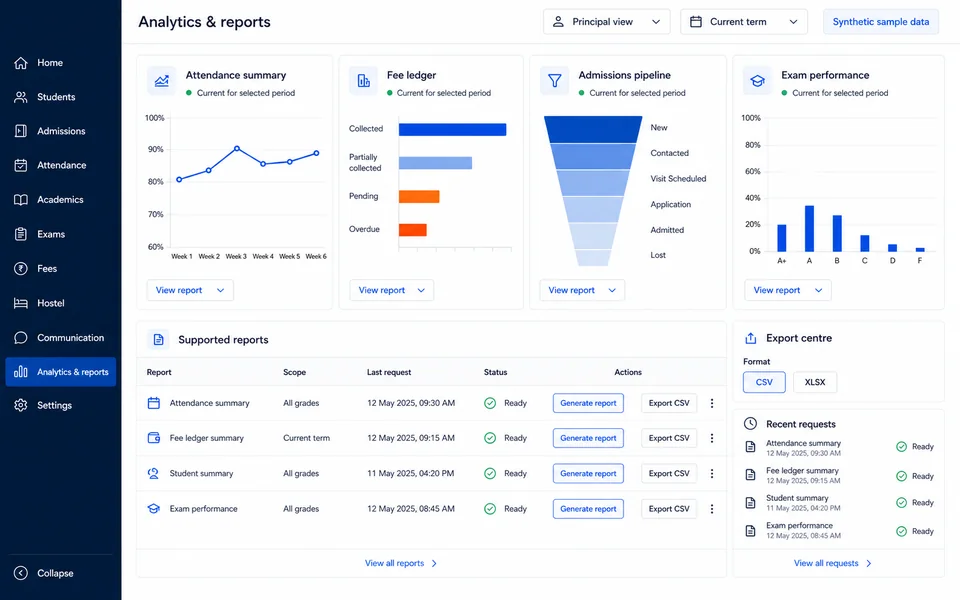Screen dimensions: 960x600
Task: Click the View all reports link
Action: click(401, 563)
